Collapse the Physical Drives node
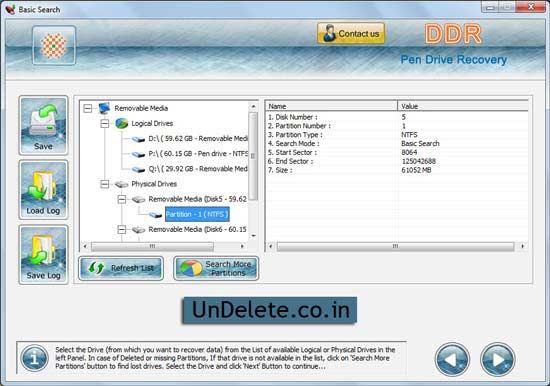550x386 pixels. click(105, 184)
